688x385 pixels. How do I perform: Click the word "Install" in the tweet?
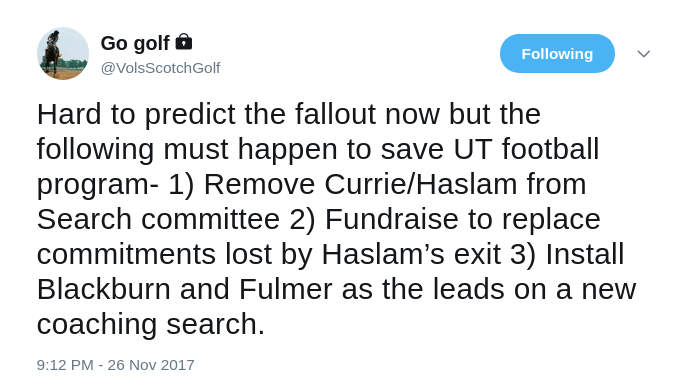click(584, 254)
